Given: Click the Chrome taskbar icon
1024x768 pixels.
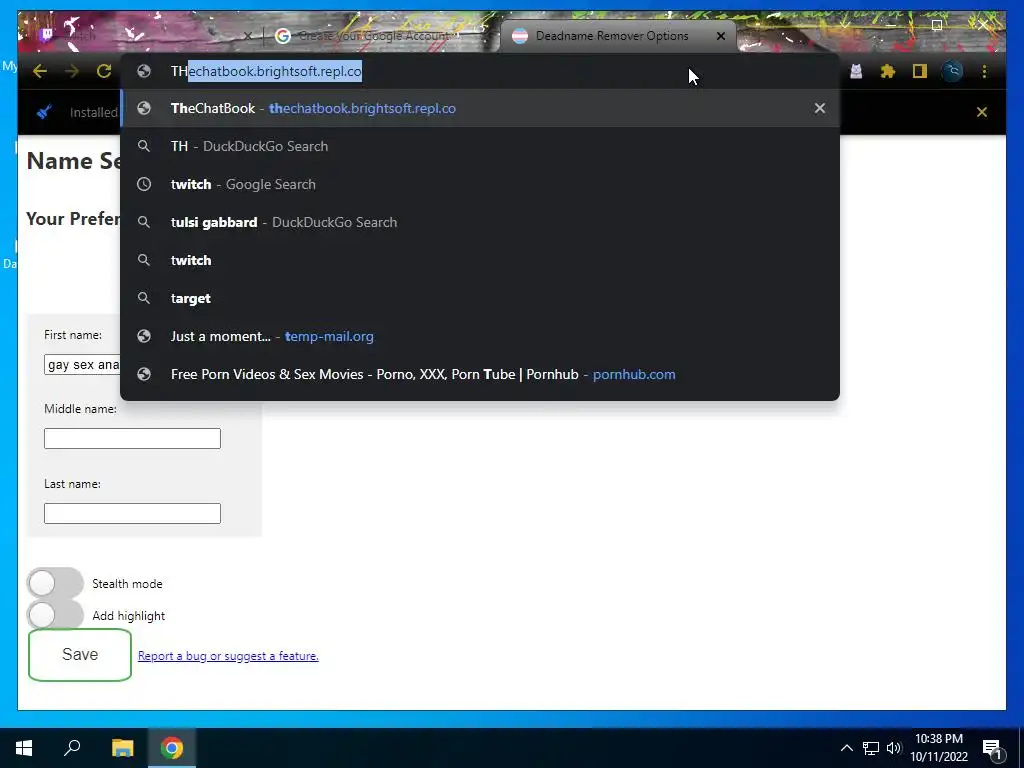Looking at the screenshot, I should 172,748.
